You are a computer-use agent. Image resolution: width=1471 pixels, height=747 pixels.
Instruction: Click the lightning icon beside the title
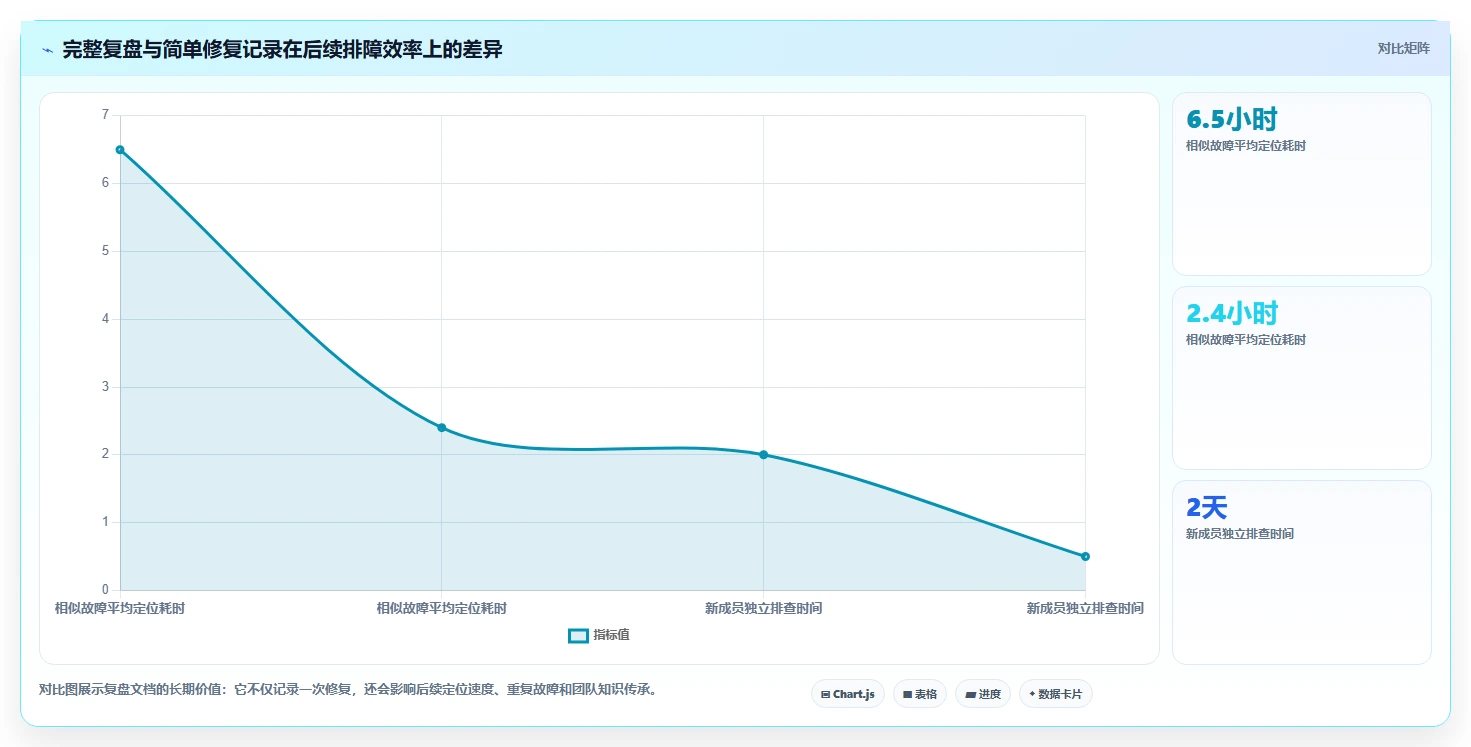tap(48, 50)
